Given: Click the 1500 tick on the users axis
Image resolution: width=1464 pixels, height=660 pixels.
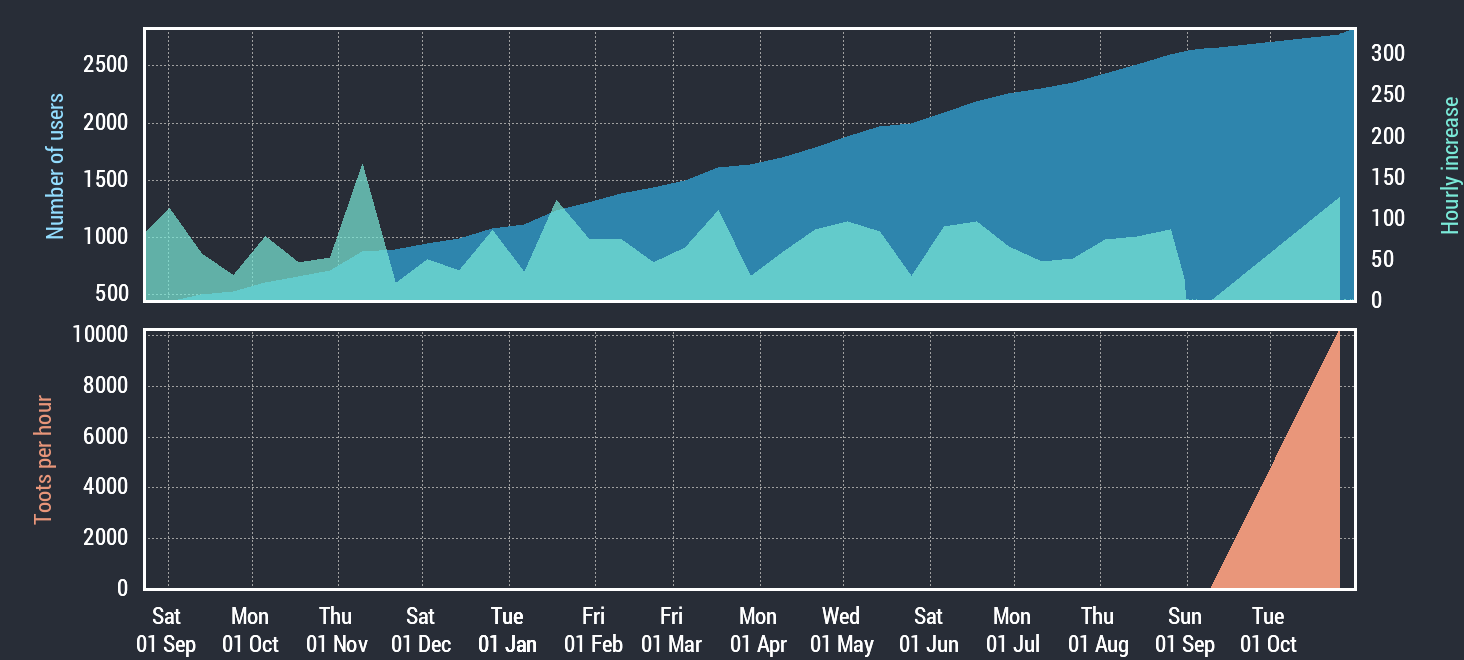Looking at the screenshot, I should (x=106, y=181).
